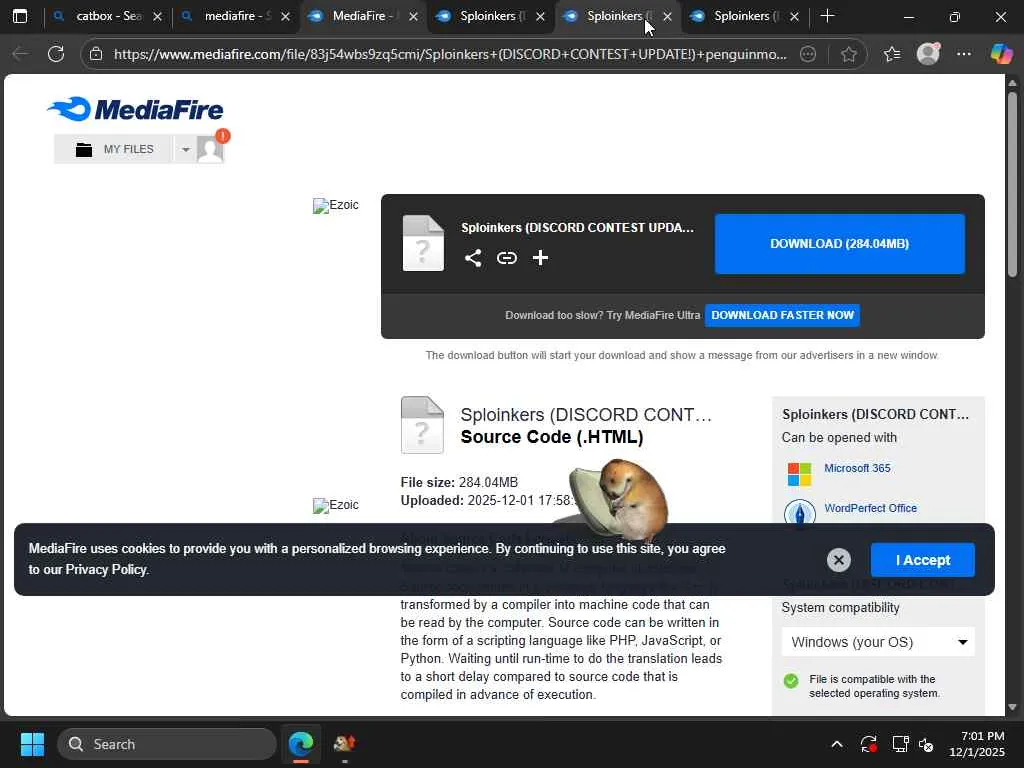1024x768 pixels.
Task: Add page to favorites star icon
Action: click(x=848, y=54)
